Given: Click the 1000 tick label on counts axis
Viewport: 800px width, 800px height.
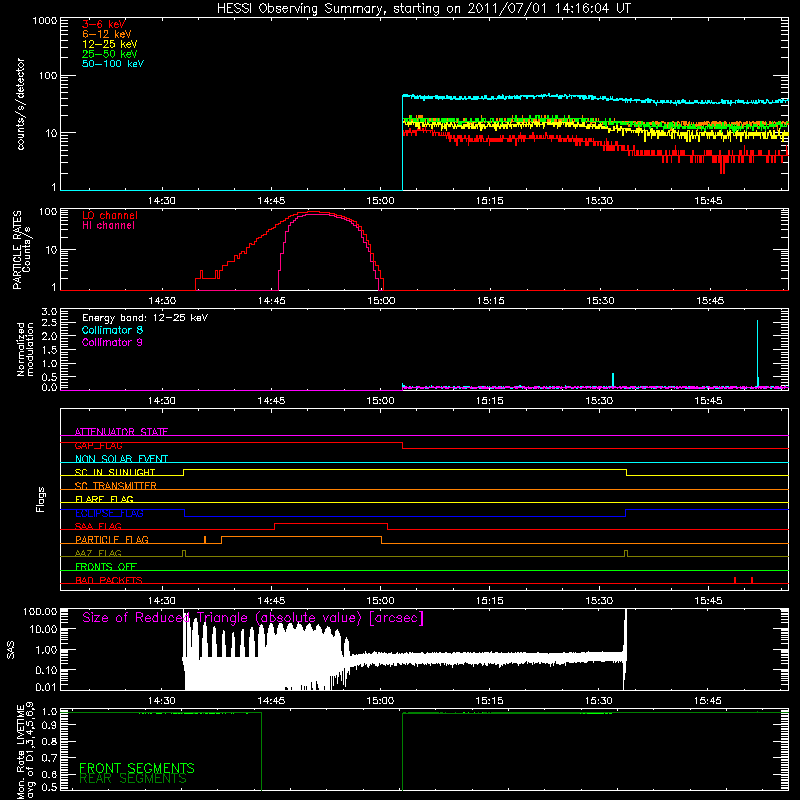Looking at the screenshot, I should tap(44, 21).
